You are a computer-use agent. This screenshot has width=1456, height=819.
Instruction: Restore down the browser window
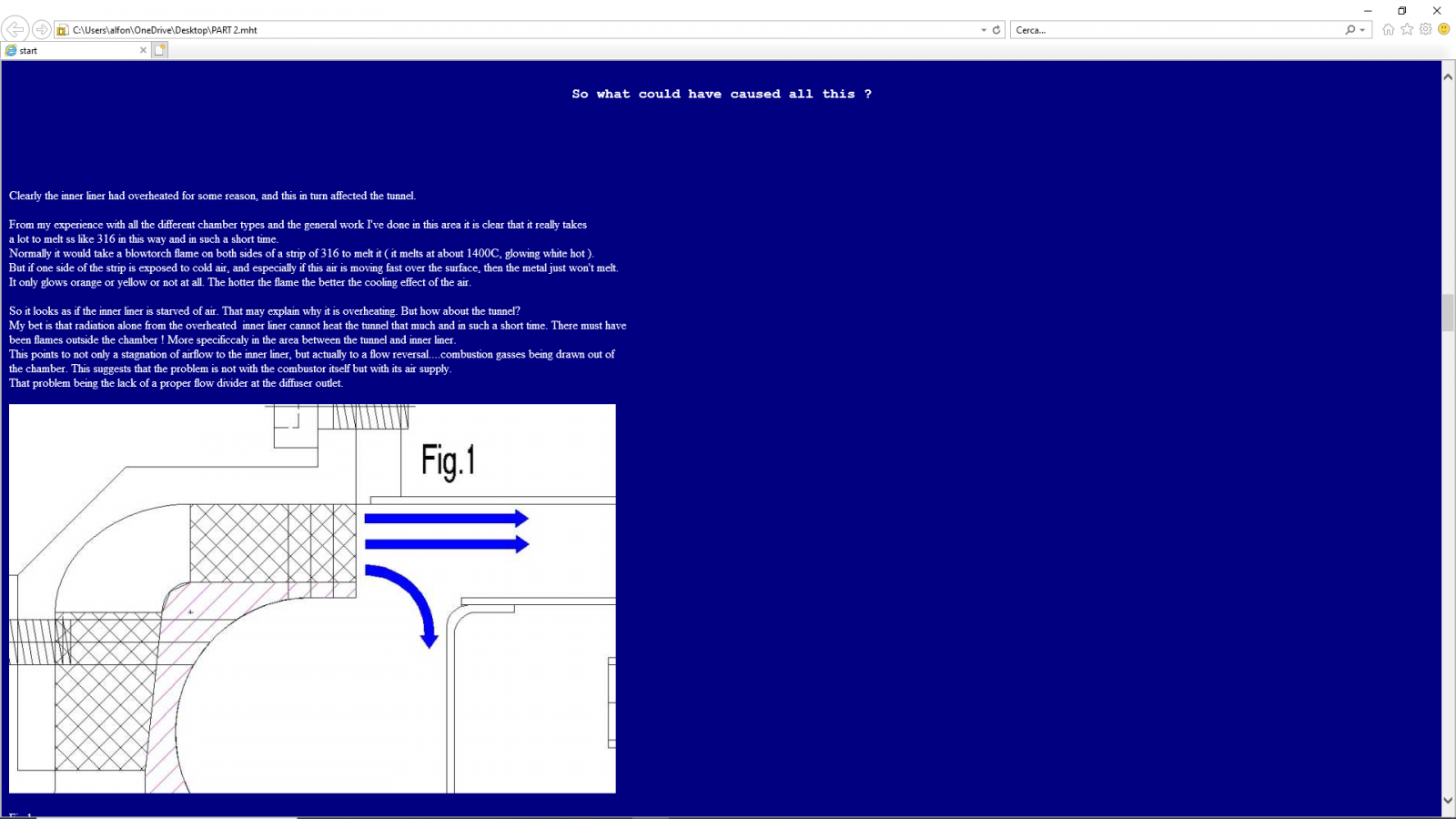(1402, 11)
